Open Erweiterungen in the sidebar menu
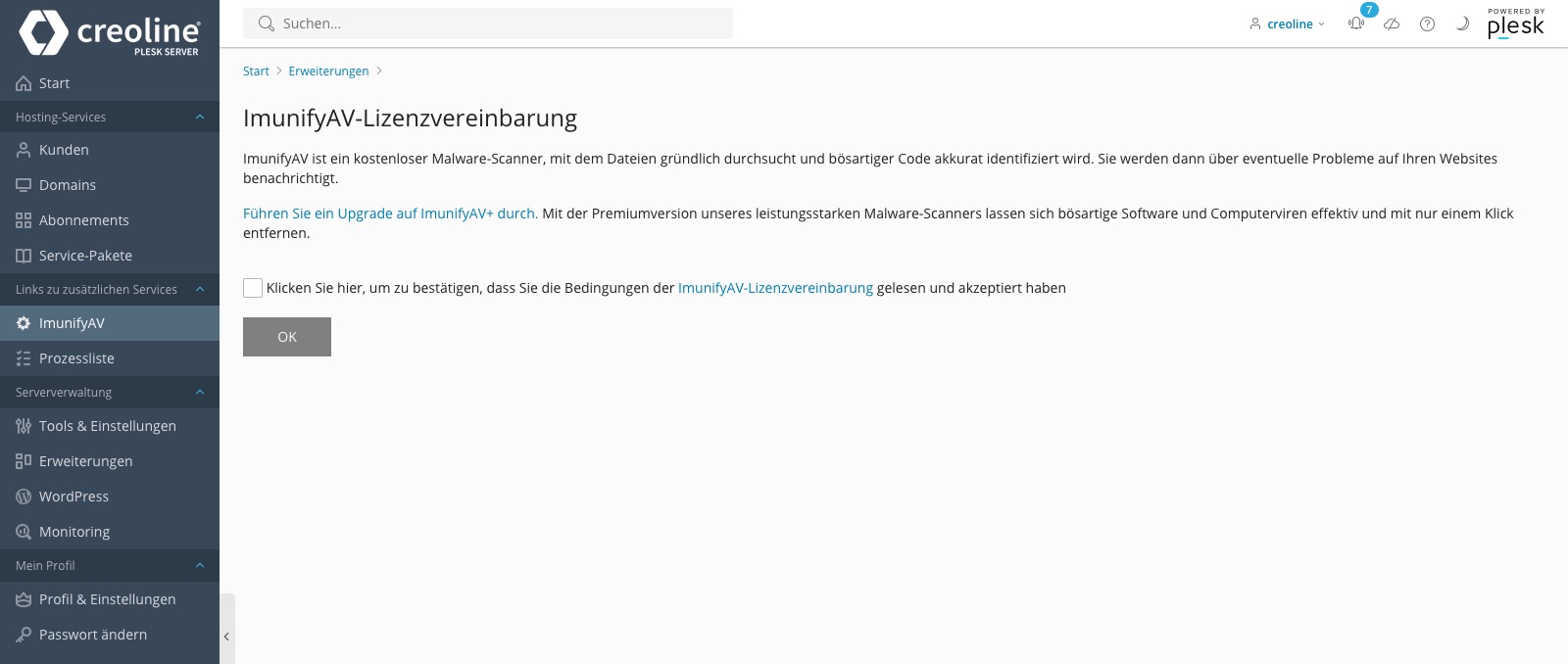The height and width of the screenshot is (664, 1568). (110, 461)
